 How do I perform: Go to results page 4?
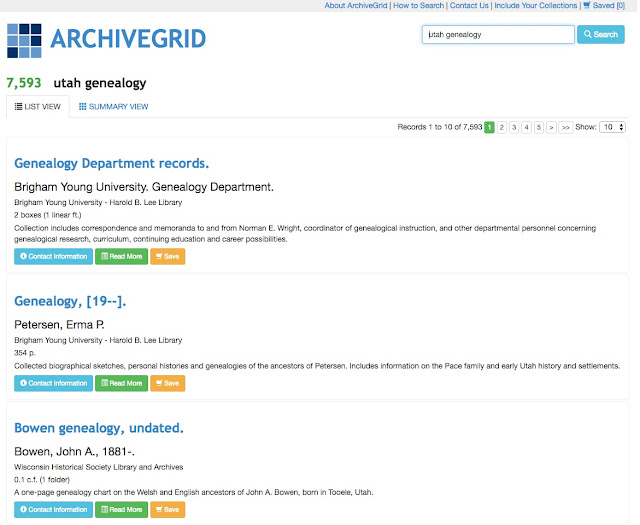[527, 127]
